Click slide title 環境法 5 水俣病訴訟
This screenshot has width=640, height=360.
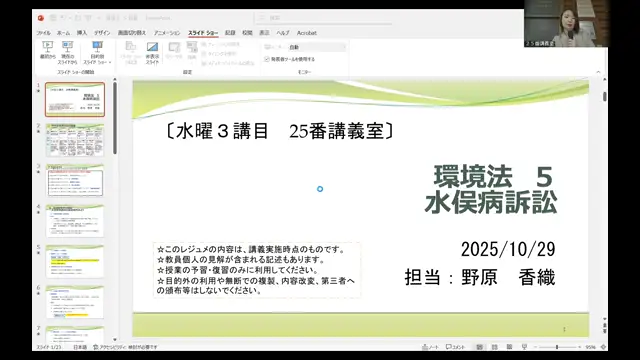point(491,189)
